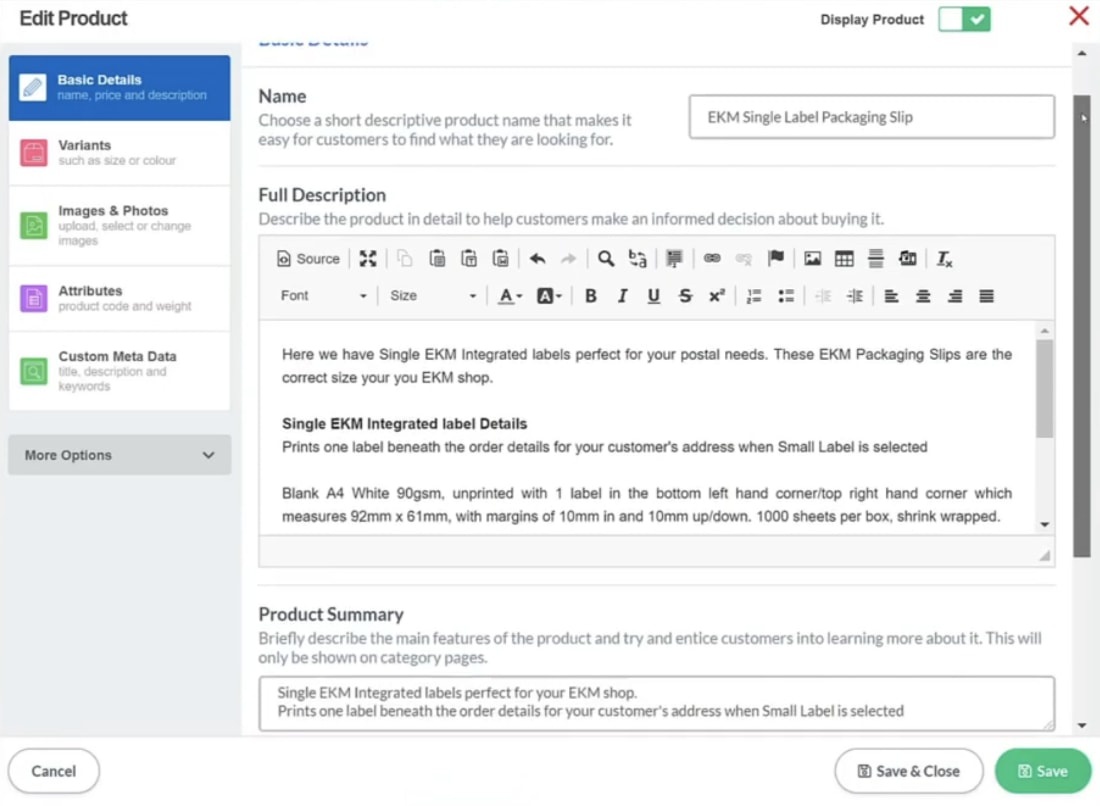
Task: Click the Product Summary text box
Action: point(656,703)
